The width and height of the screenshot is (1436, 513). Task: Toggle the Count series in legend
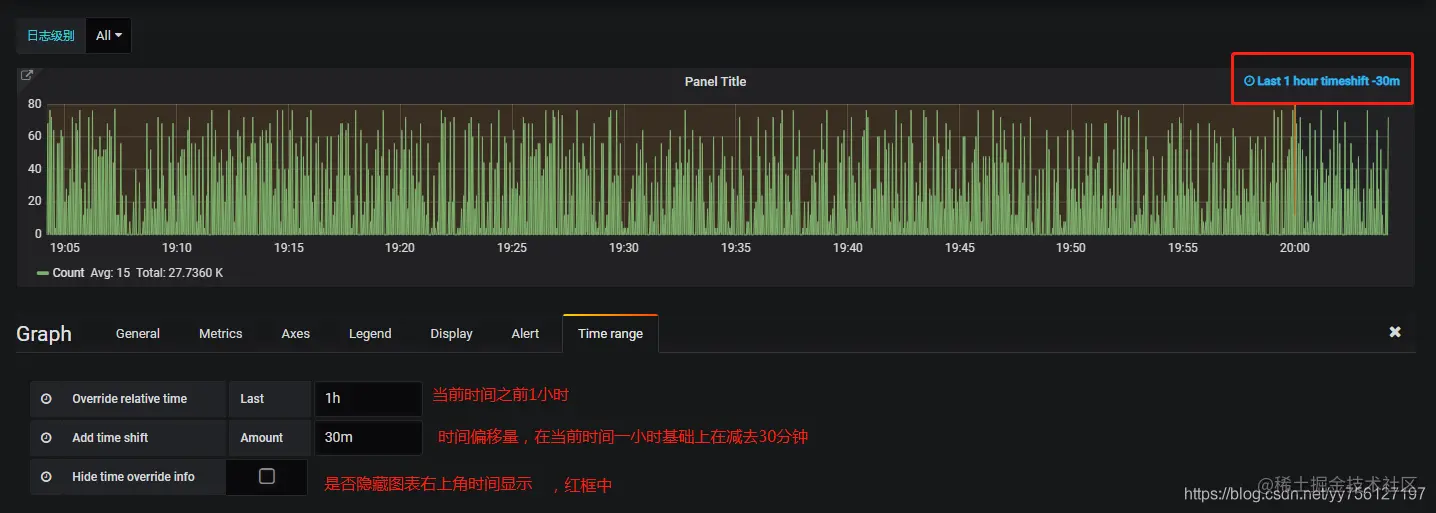(68, 273)
